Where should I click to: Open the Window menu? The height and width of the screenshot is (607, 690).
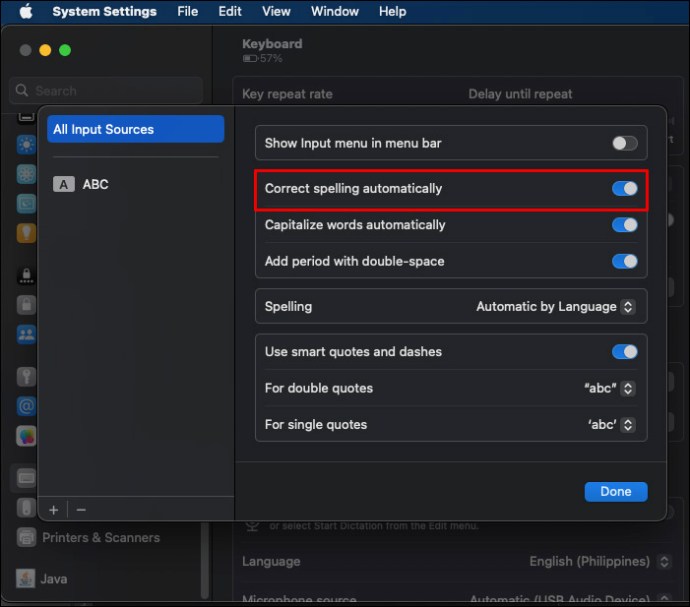tap(335, 11)
